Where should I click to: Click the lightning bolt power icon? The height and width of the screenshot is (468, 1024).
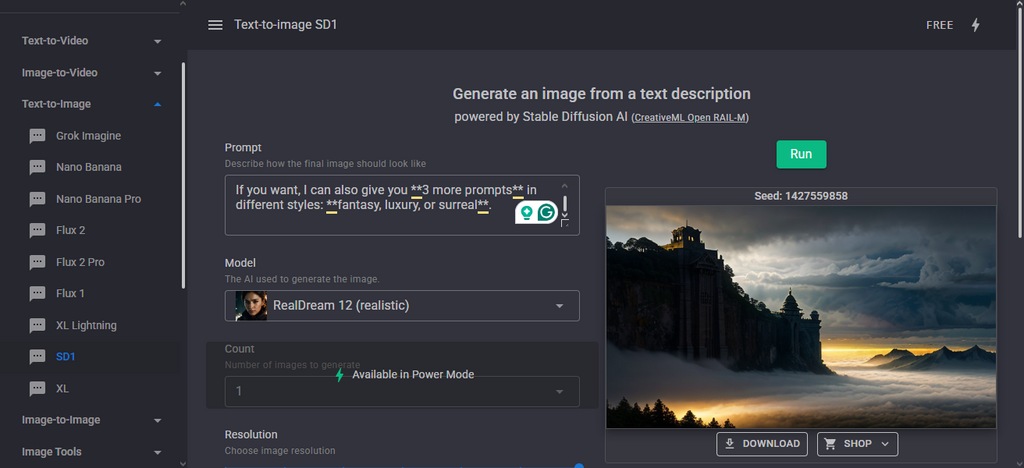[x=976, y=25]
